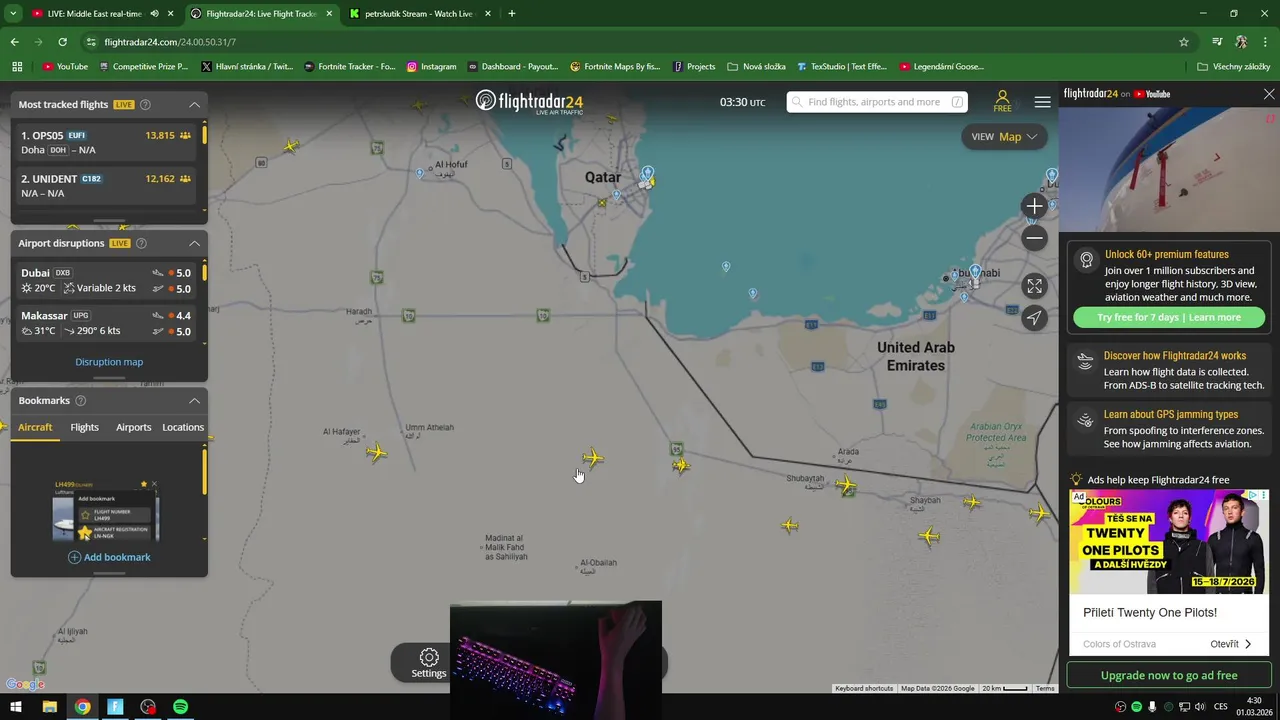Close the Flightradar24 YouTube side panel
1280x720 pixels.
click(1269, 94)
